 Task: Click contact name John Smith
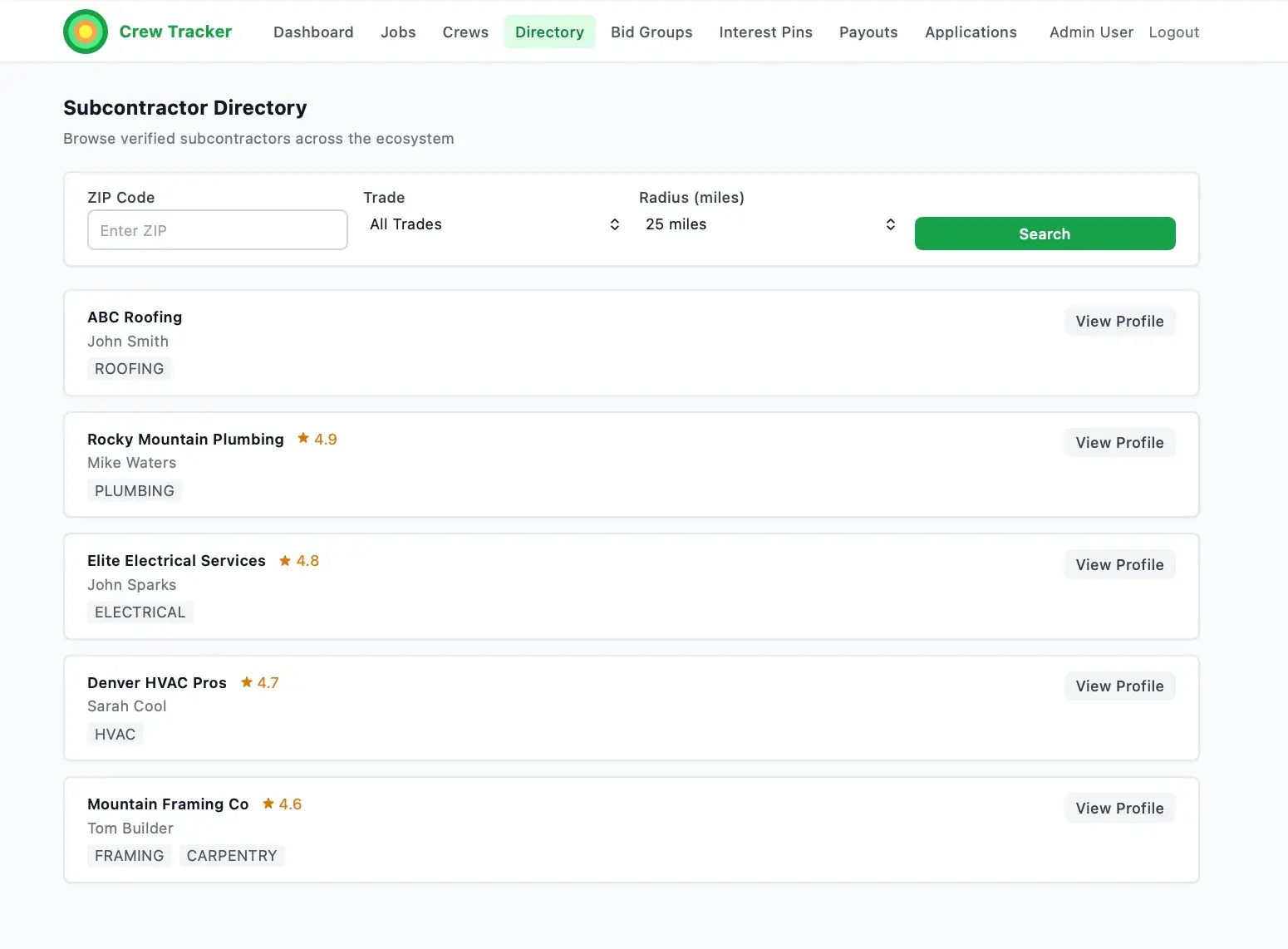(x=128, y=342)
